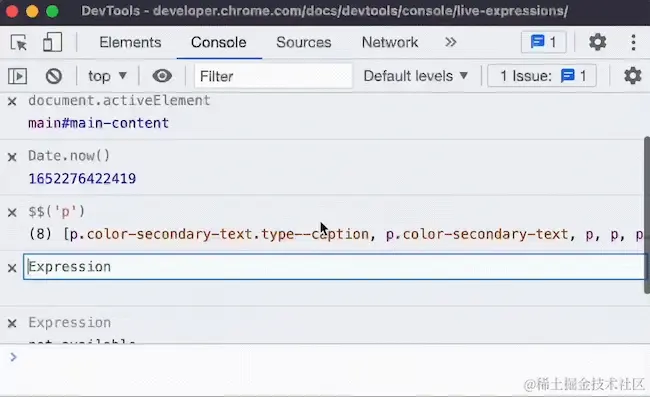Show more tabs with the double chevron

tap(451, 42)
